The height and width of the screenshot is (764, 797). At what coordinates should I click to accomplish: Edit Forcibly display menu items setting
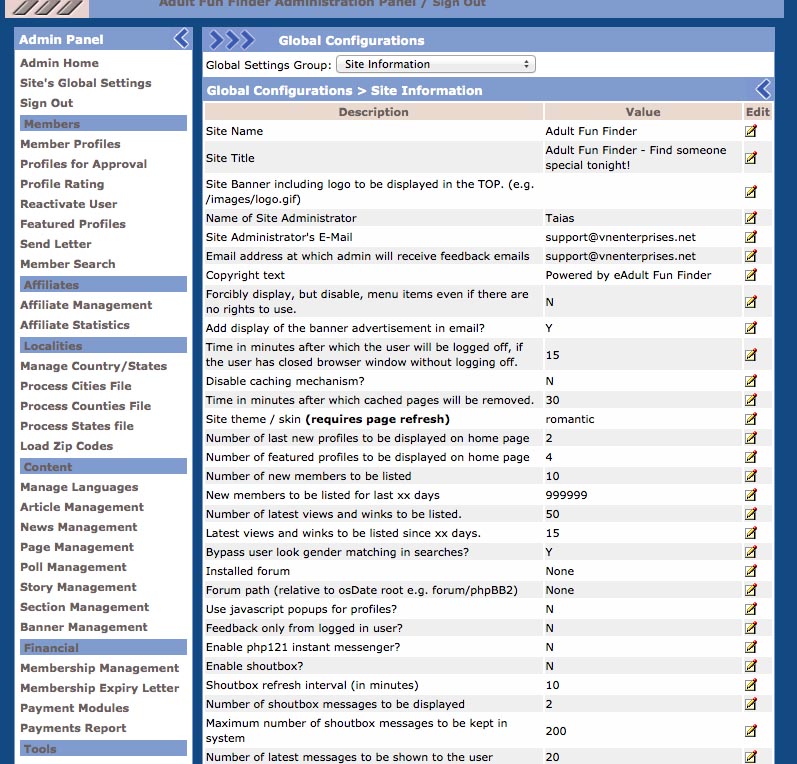click(x=751, y=302)
